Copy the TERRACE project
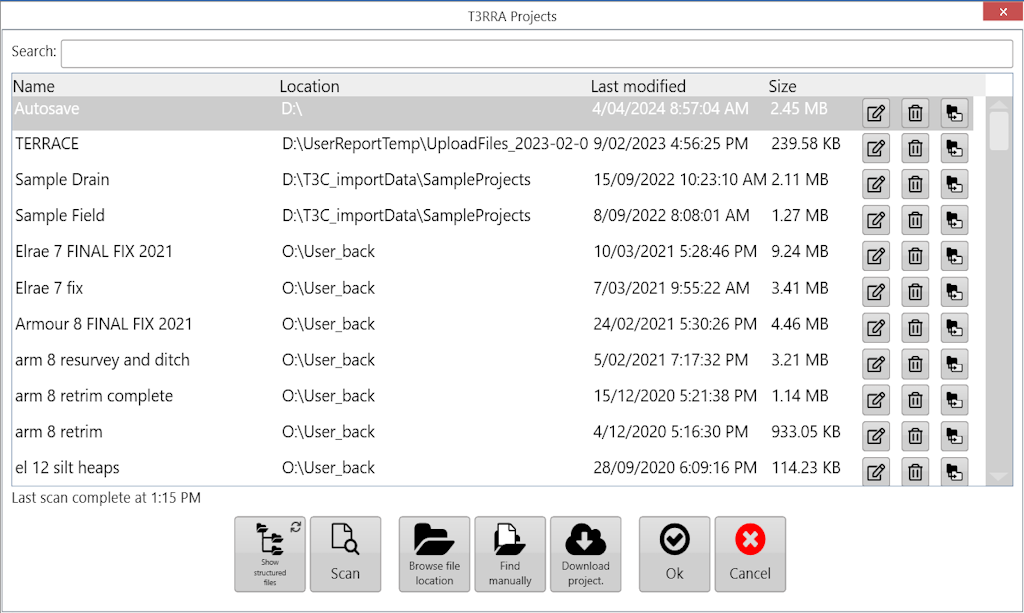Screen dimensions: 1024x613 click(x=954, y=148)
